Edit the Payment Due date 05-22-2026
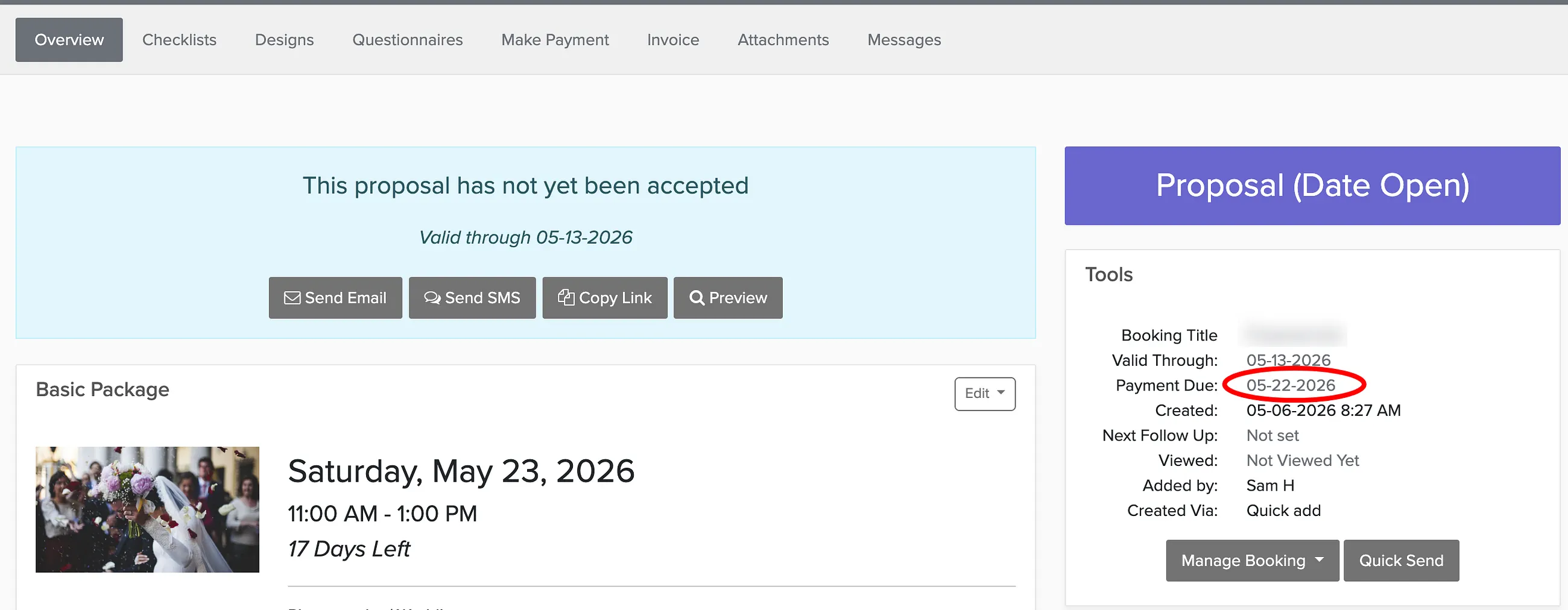This screenshot has width=1568, height=610. (1291, 386)
